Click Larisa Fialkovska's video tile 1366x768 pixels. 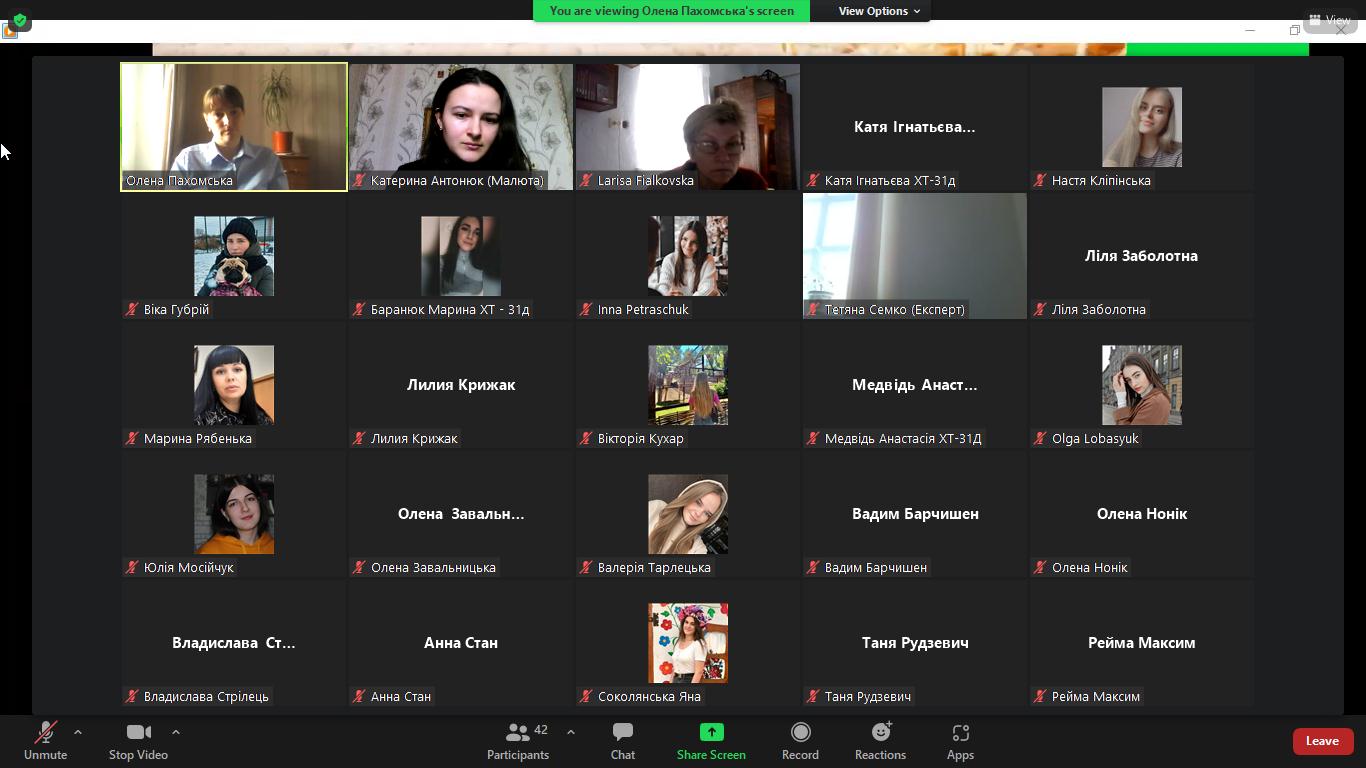tap(688, 126)
